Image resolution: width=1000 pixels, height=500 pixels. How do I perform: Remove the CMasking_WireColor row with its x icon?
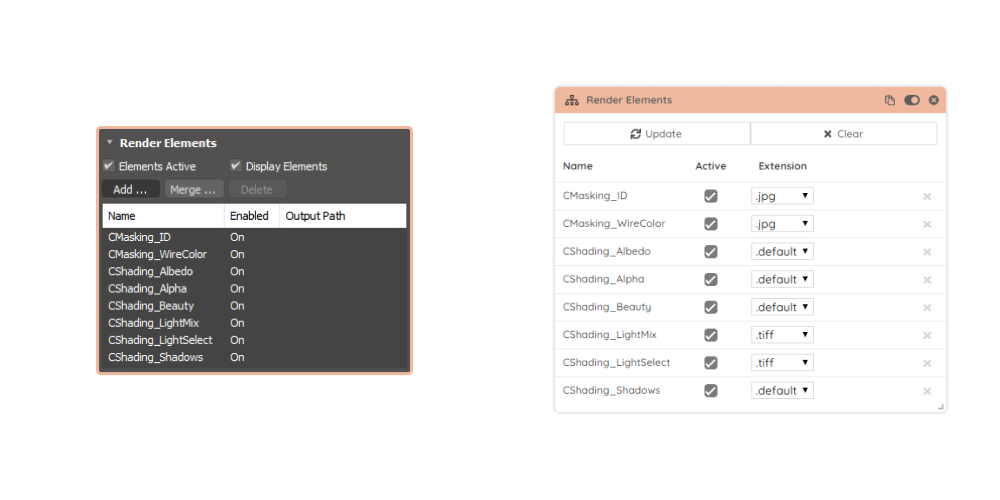tap(927, 224)
